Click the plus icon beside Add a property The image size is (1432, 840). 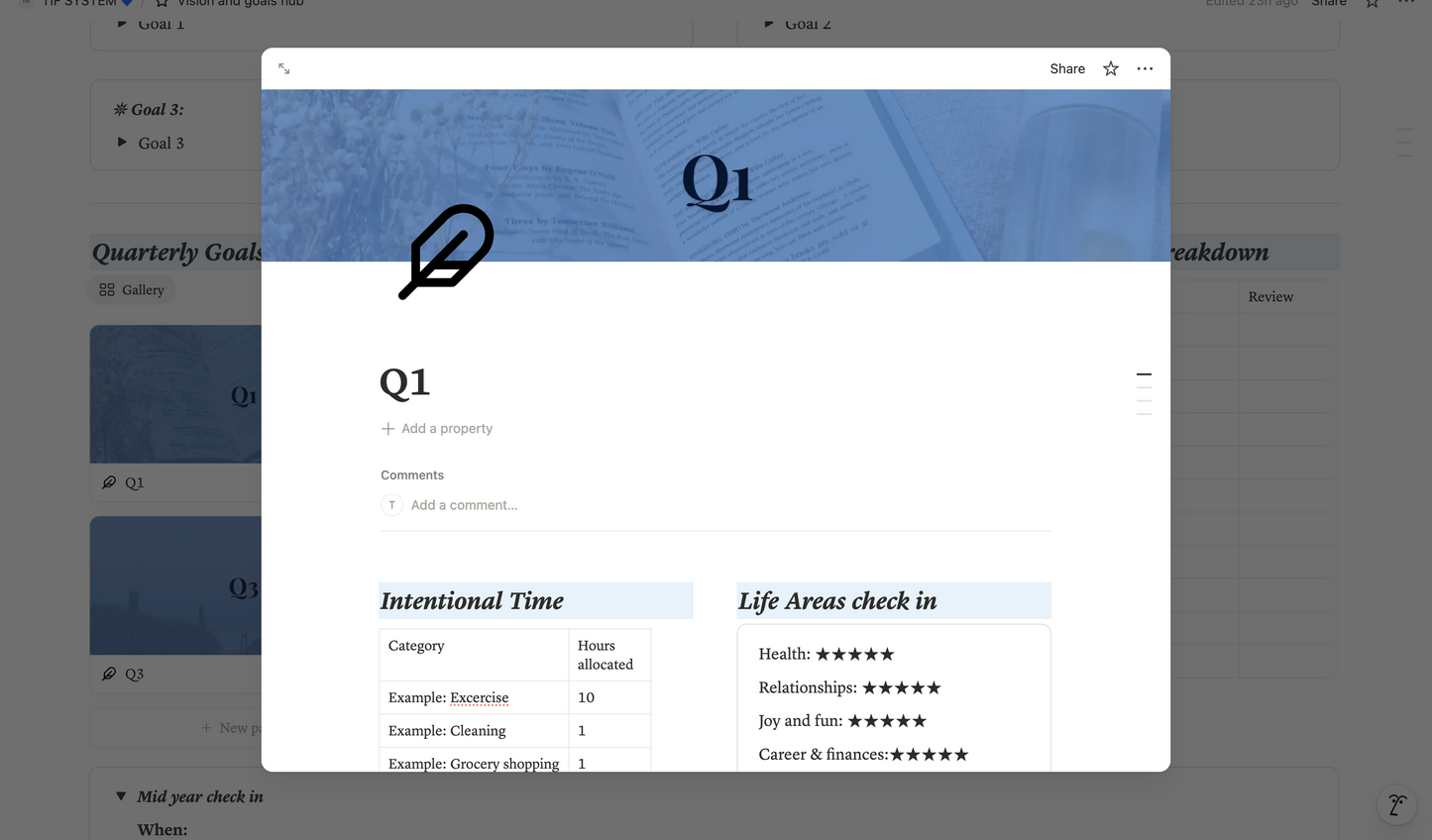[x=388, y=429]
